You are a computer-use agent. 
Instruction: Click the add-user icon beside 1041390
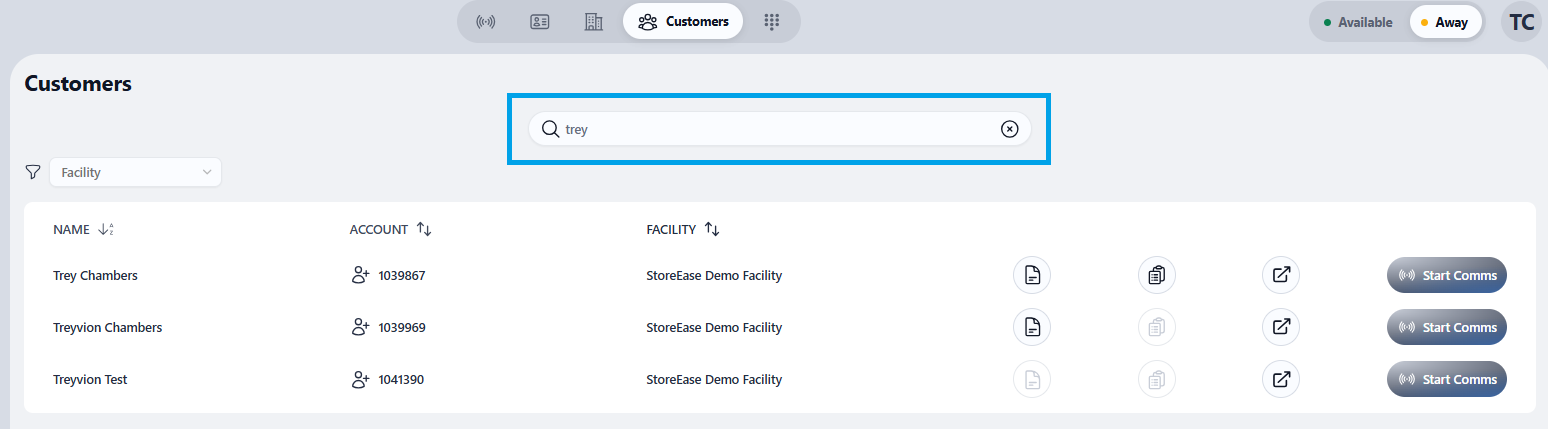[361, 379]
